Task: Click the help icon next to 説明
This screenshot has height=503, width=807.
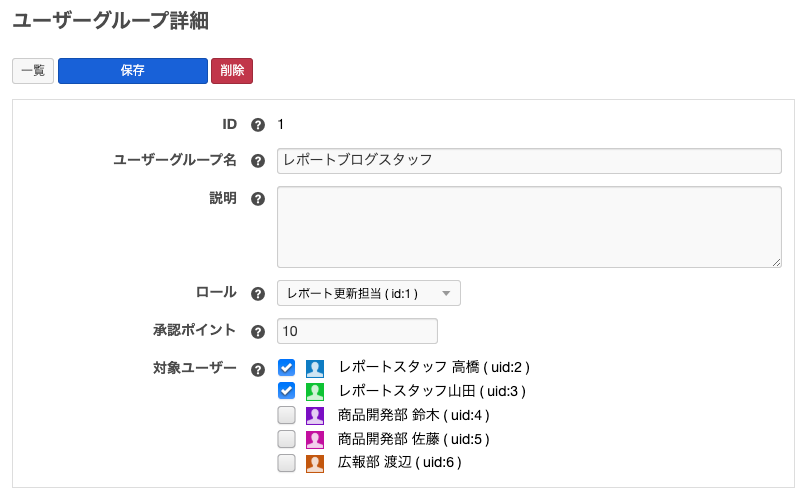Action: click(258, 199)
